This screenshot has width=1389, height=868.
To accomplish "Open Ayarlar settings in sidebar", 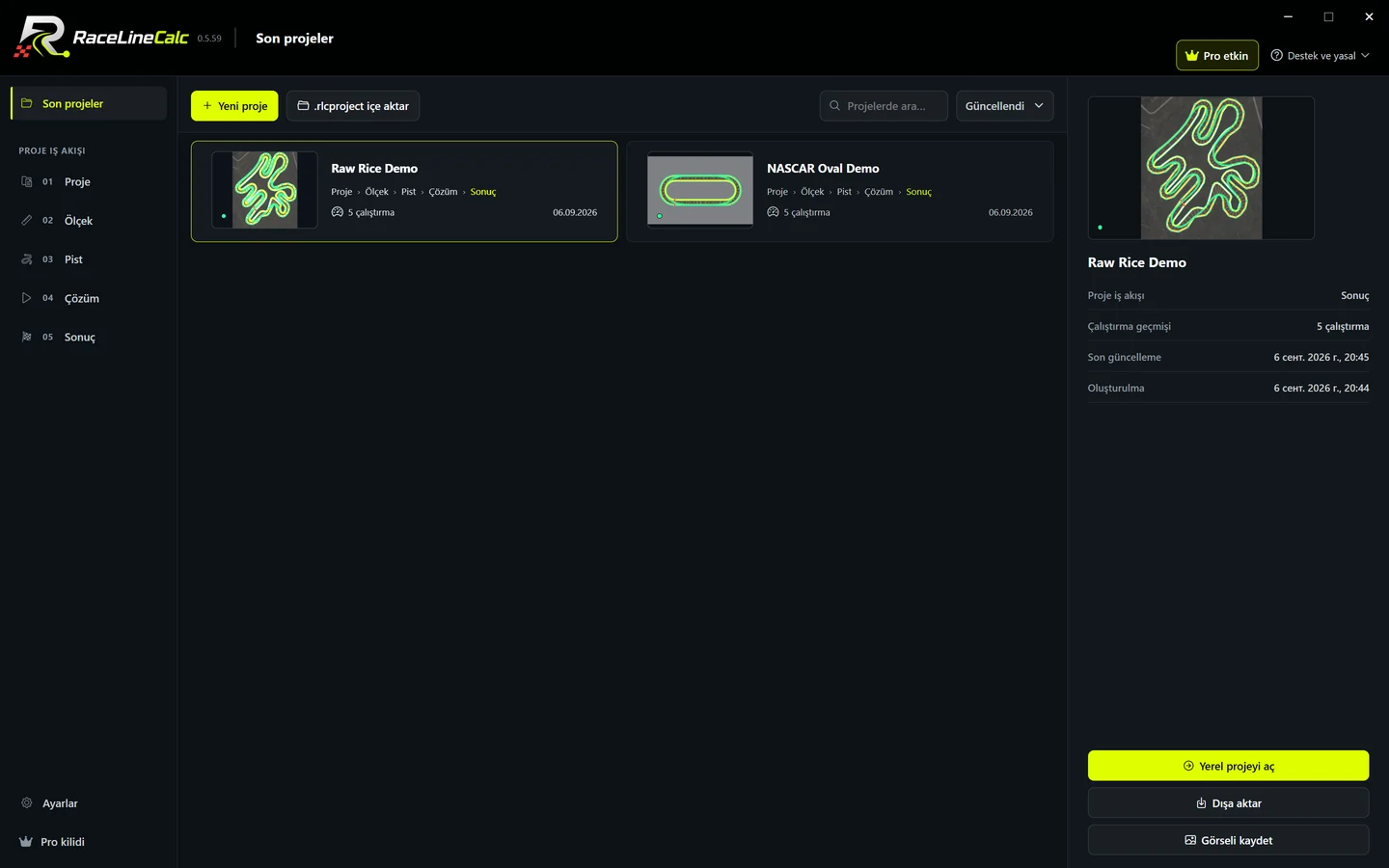I will point(89,803).
